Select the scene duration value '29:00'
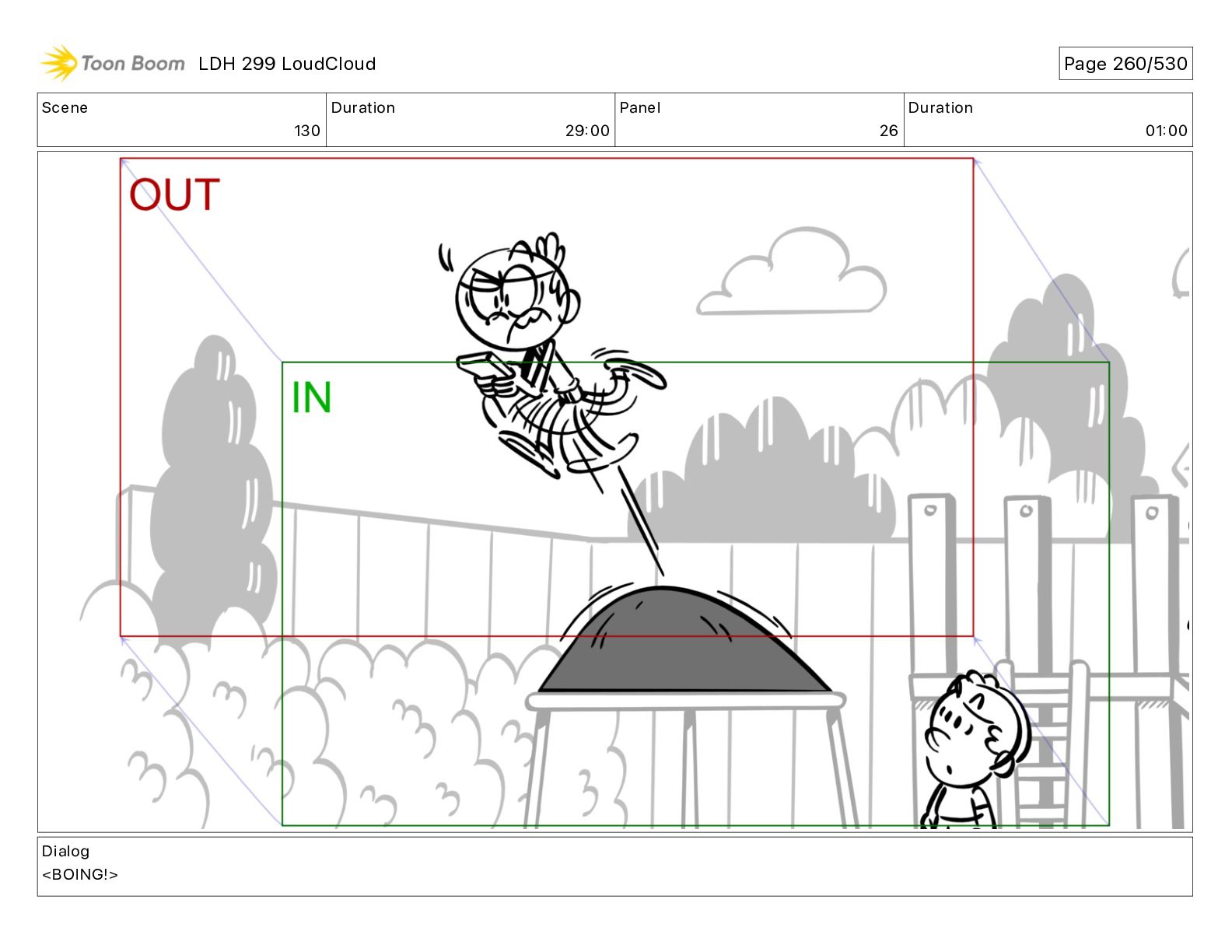This screenshot has height=952, width=1232. [587, 131]
